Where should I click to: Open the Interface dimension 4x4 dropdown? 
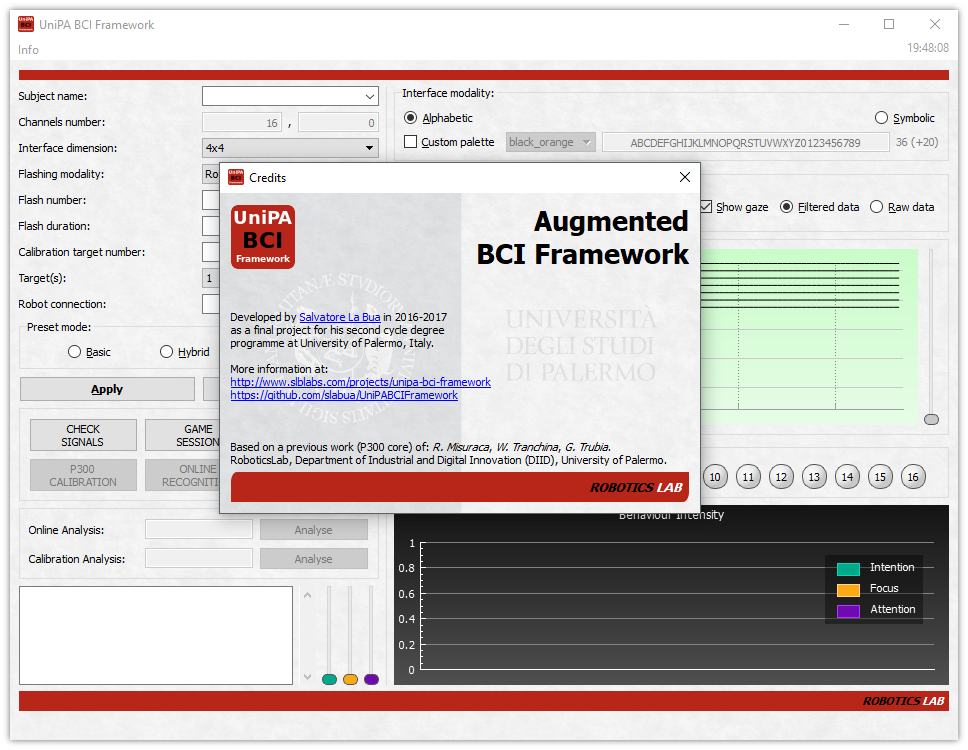[x=290, y=148]
